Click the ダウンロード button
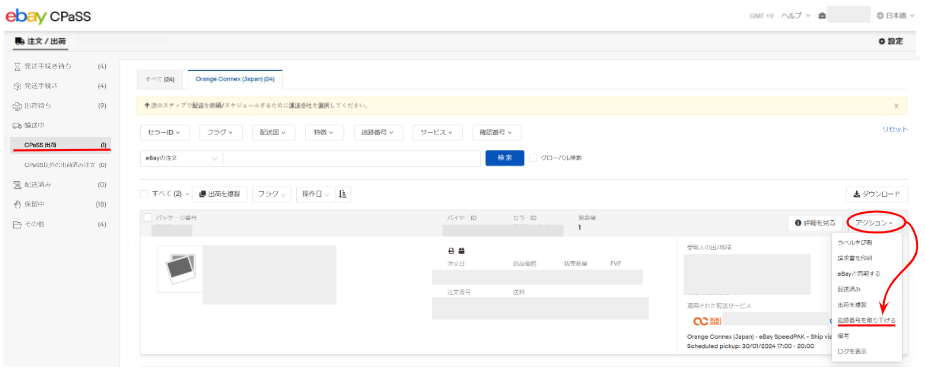Viewport: 925px width, 372px height. [877, 194]
